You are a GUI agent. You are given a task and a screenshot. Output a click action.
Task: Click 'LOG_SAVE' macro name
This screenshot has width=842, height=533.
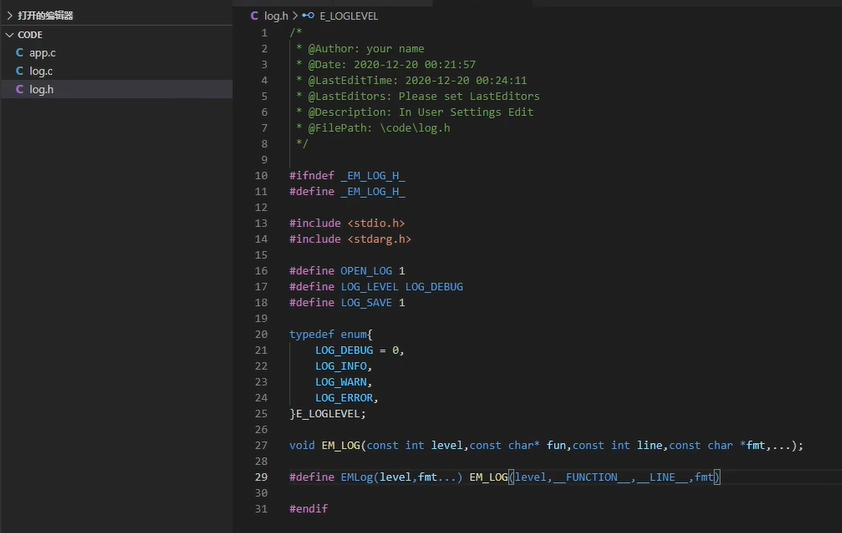pos(366,303)
